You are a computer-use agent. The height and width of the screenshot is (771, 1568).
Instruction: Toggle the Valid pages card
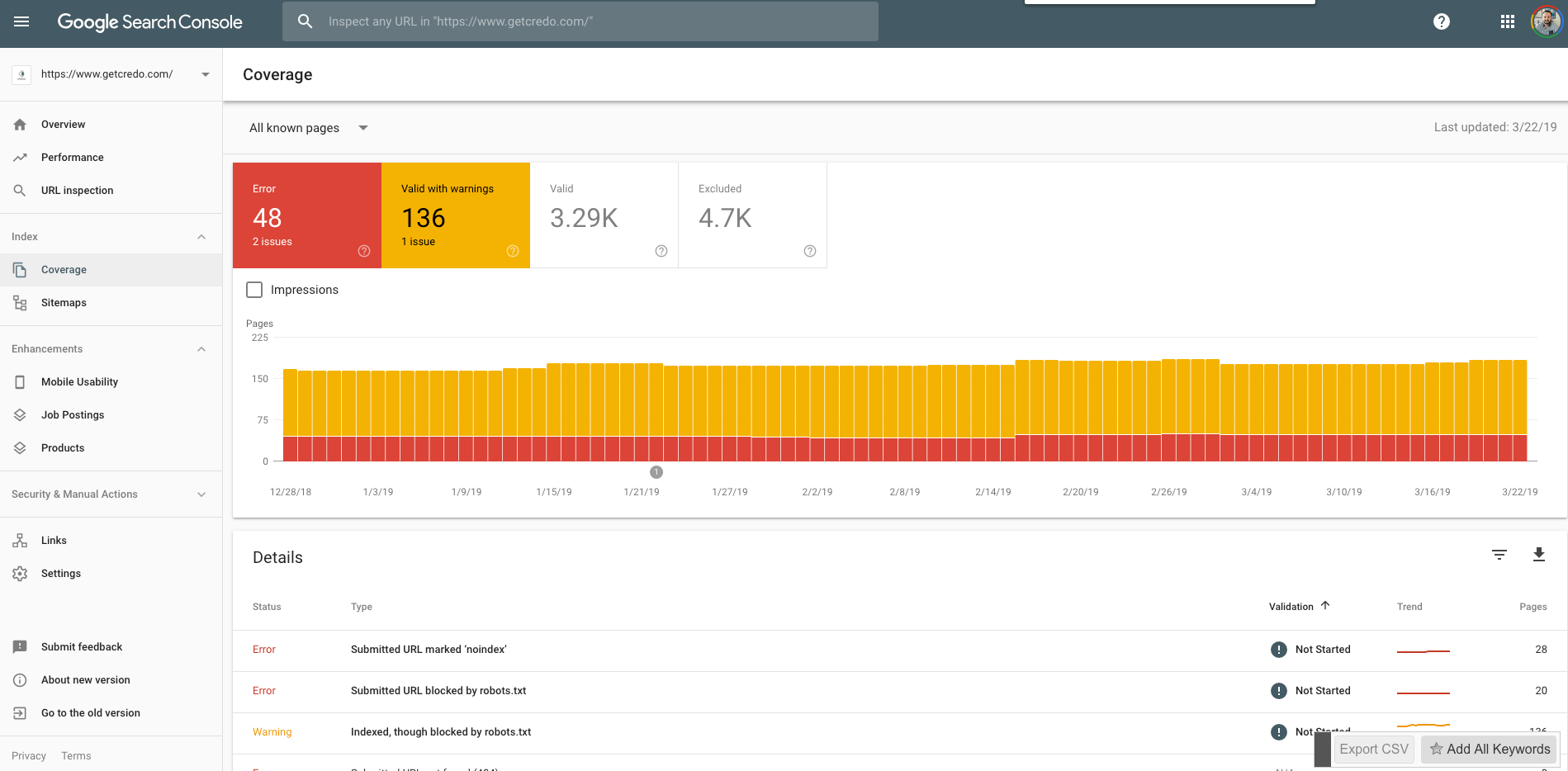click(x=604, y=215)
